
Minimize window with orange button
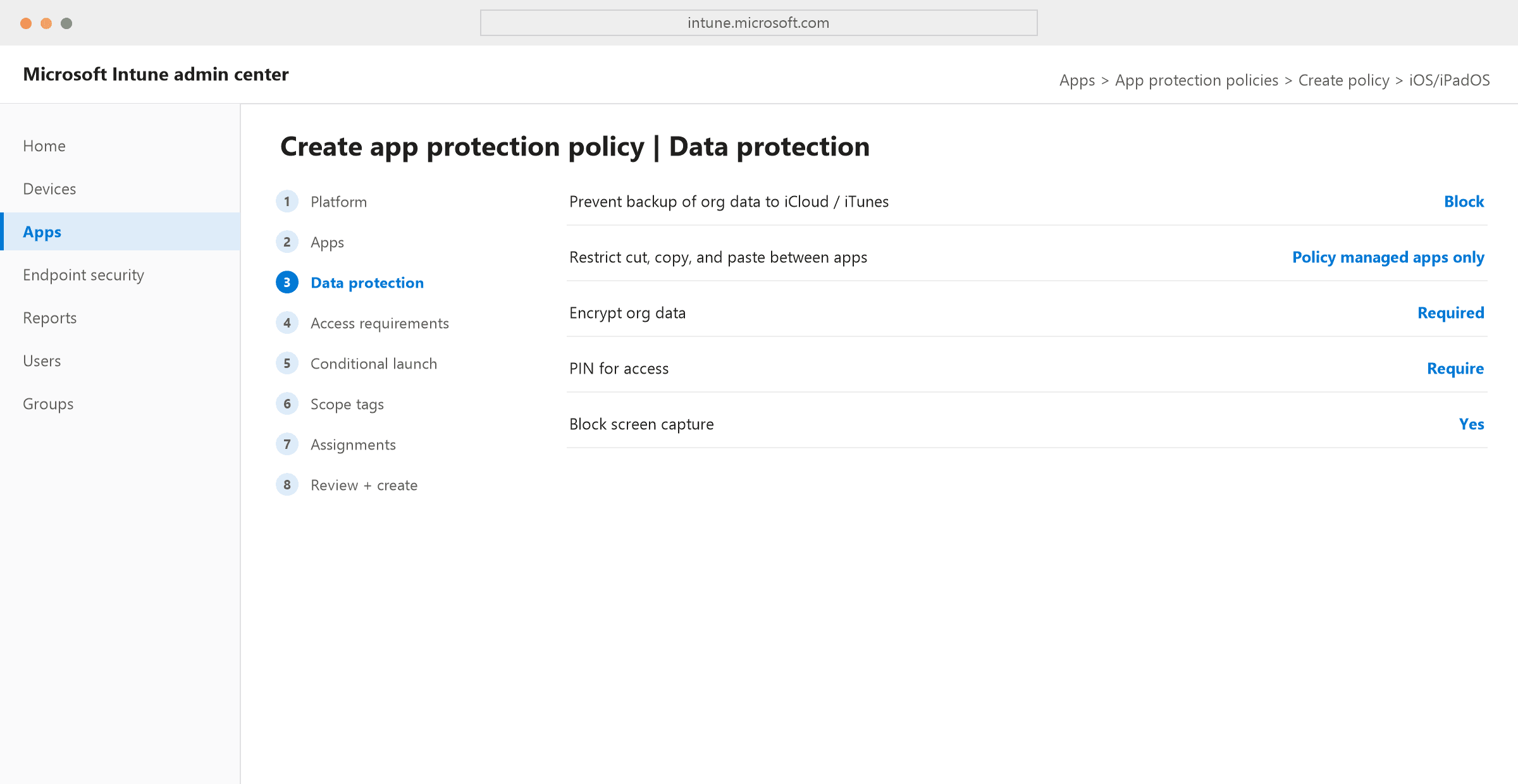(x=46, y=23)
